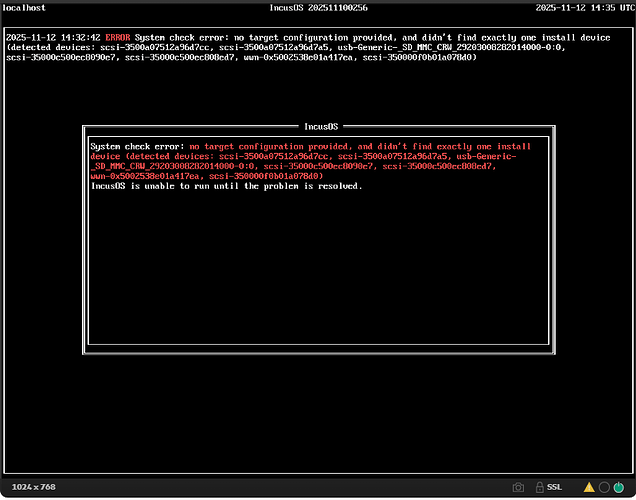Click the 1024 x 768 resolution label
The height and width of the screenshot is (500, 636).
tap(32, 487)
